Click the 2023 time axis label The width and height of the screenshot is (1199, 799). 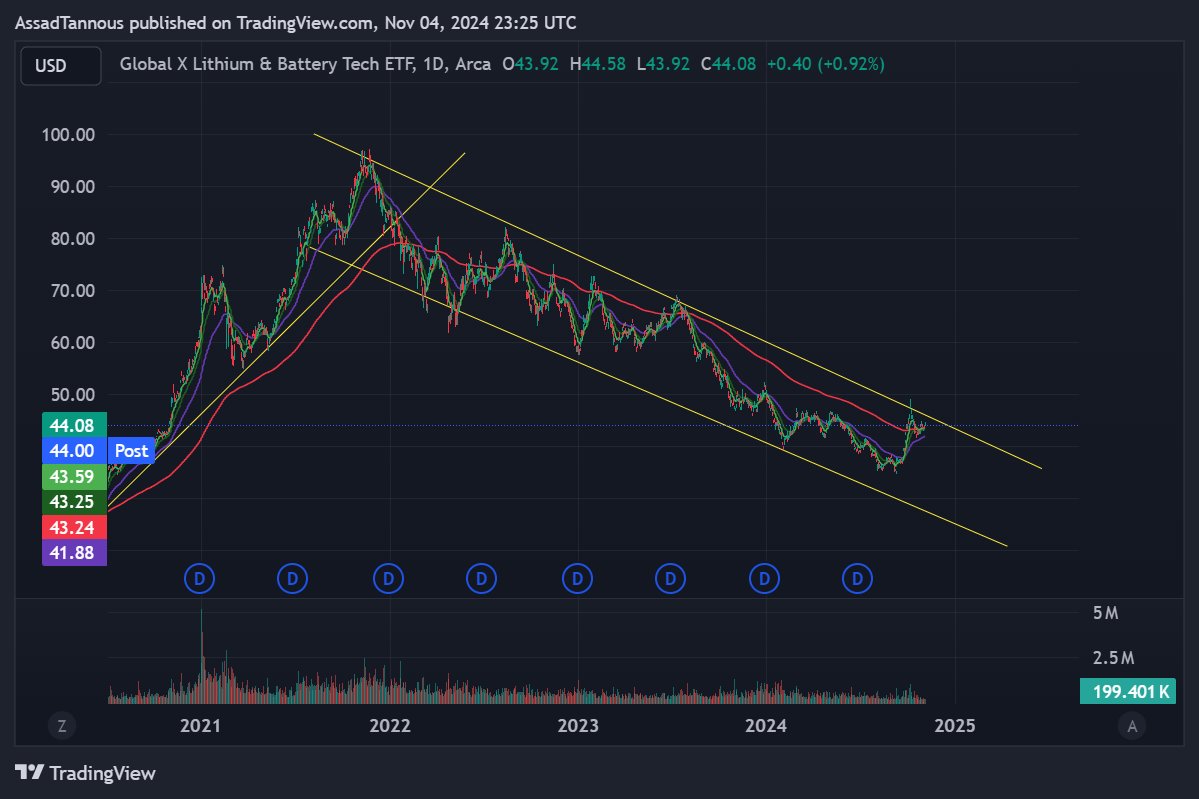click(x=578, y=726)
